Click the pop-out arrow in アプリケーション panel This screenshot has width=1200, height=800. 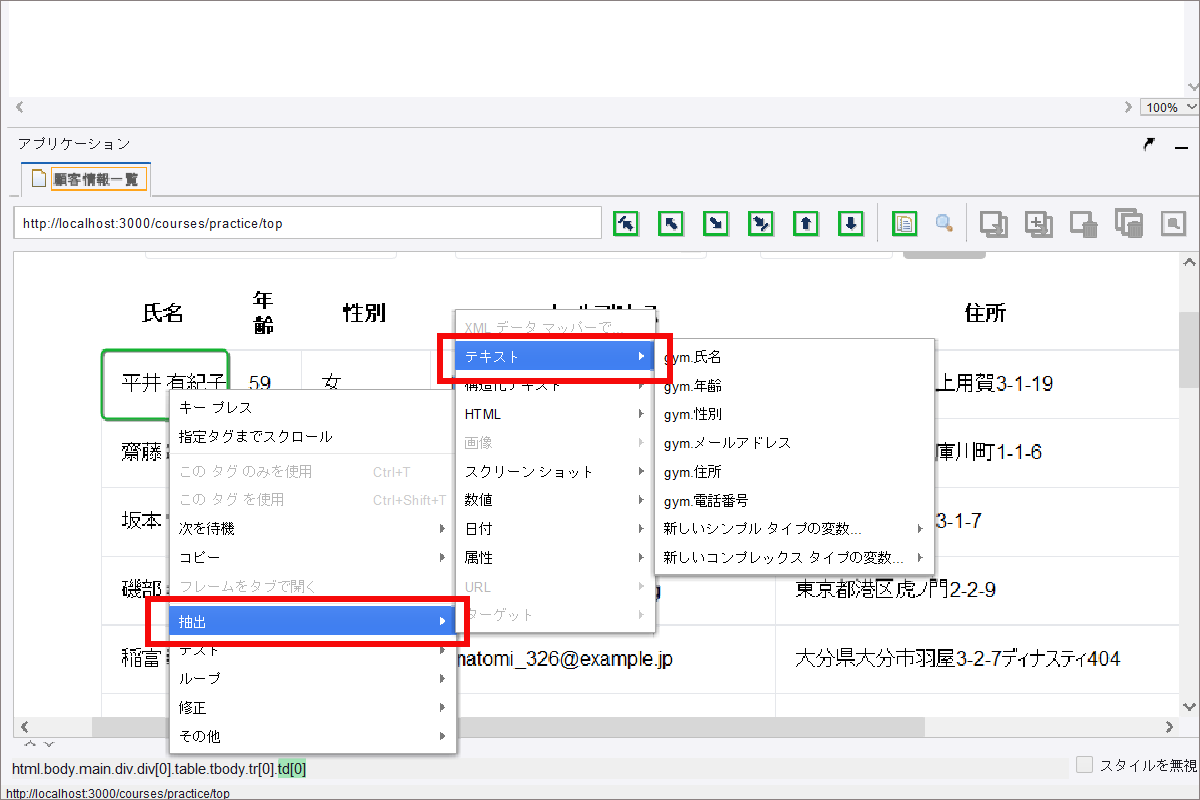tap(1149, 145)
